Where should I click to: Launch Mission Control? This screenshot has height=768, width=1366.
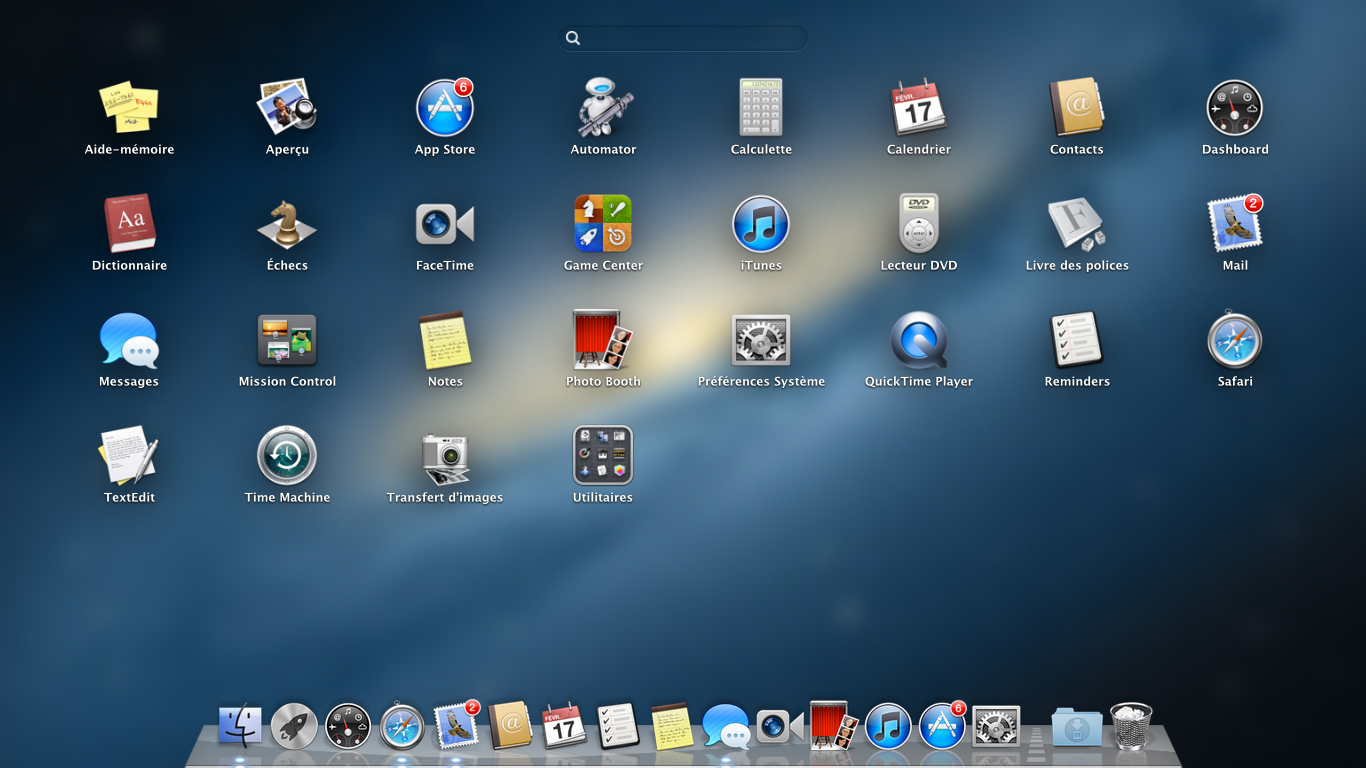[287, 340]
